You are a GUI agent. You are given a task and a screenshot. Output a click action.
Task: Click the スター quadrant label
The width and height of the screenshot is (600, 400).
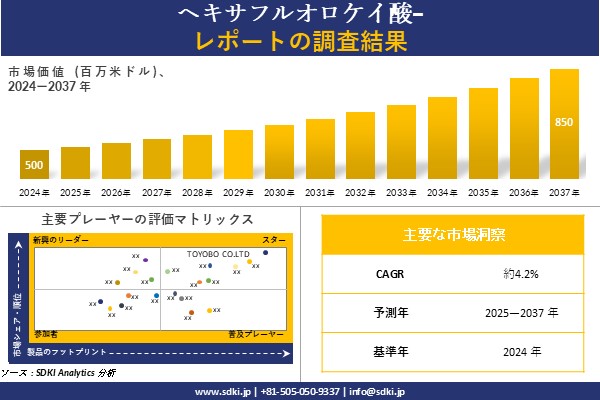pos(273,241)
